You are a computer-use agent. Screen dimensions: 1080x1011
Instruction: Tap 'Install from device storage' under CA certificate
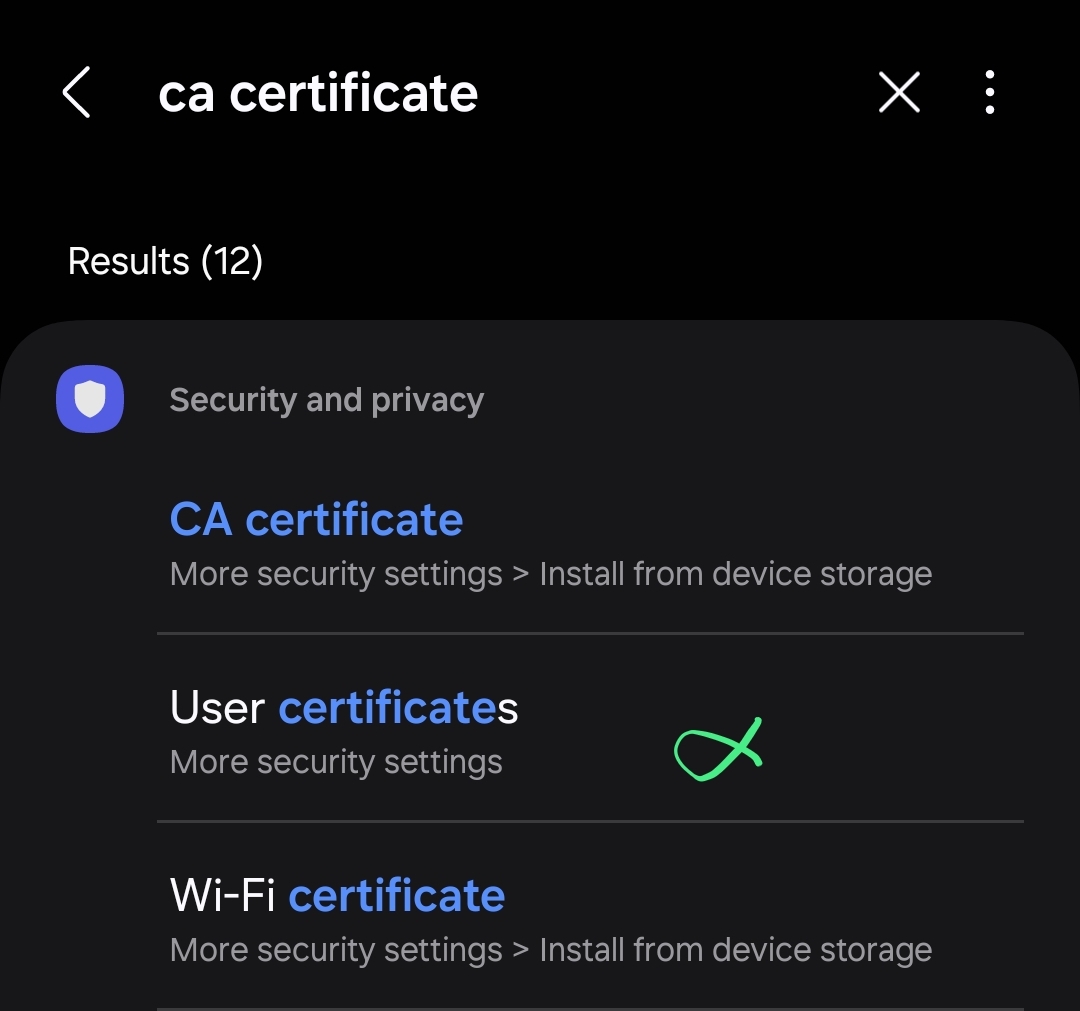click(736, 574)
